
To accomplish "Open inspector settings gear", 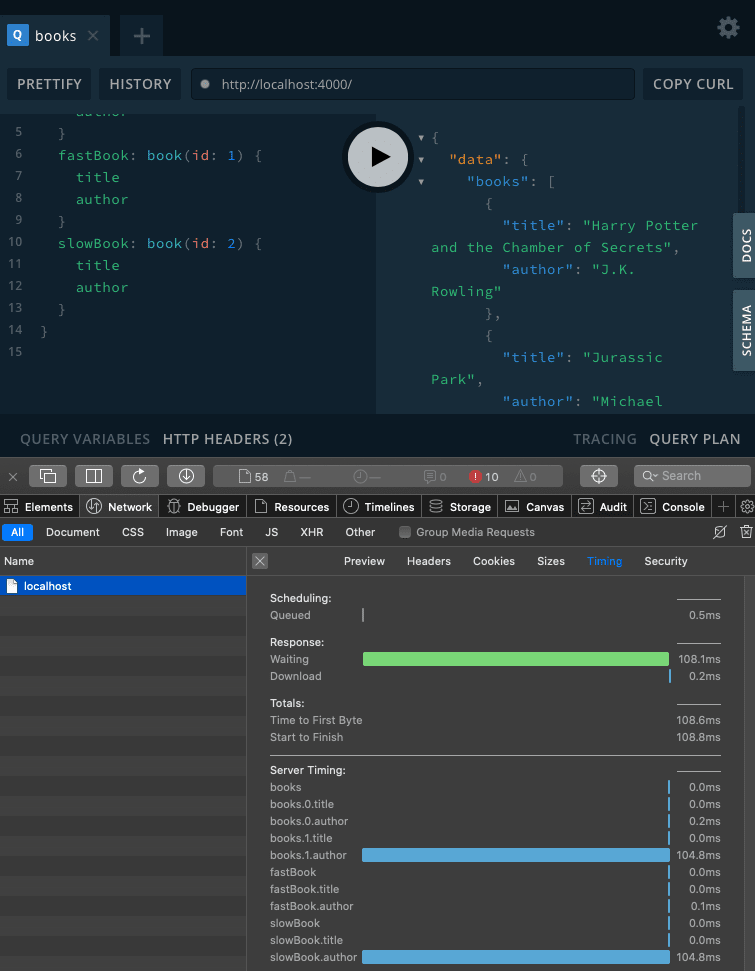I will click(x=747, y=507).
